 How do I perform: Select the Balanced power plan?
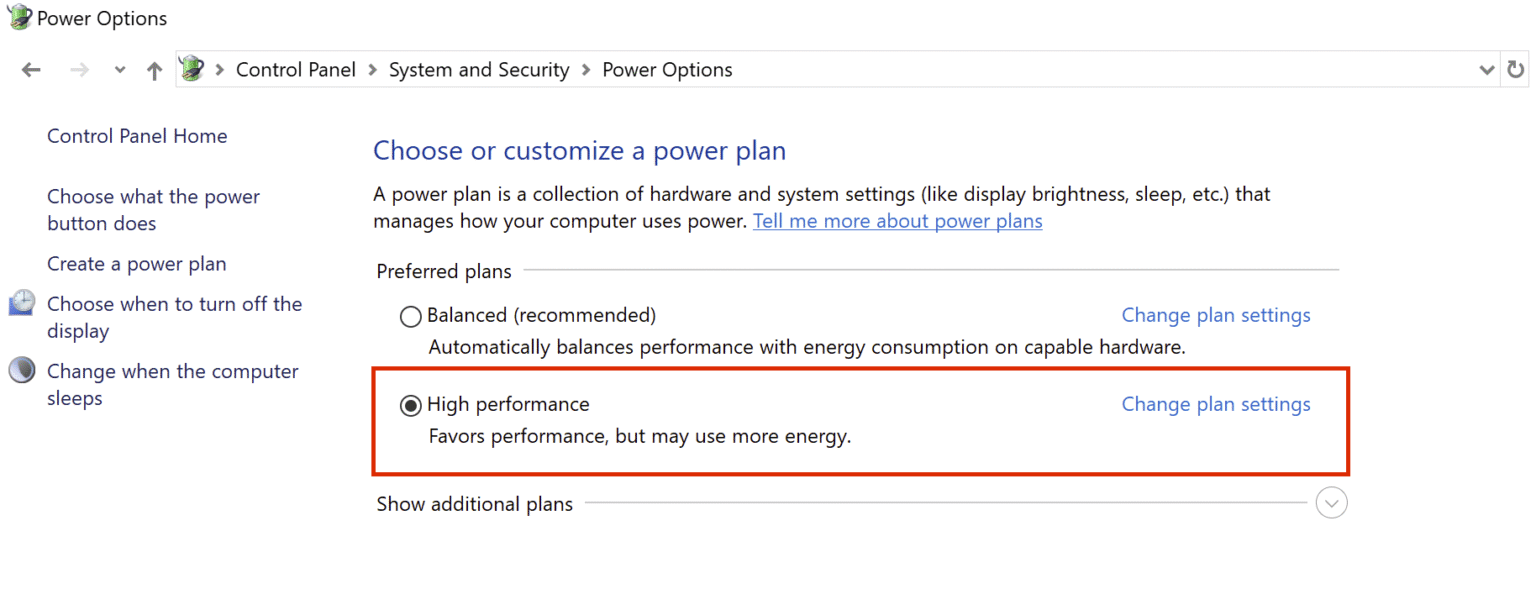[x=410, y=315]
